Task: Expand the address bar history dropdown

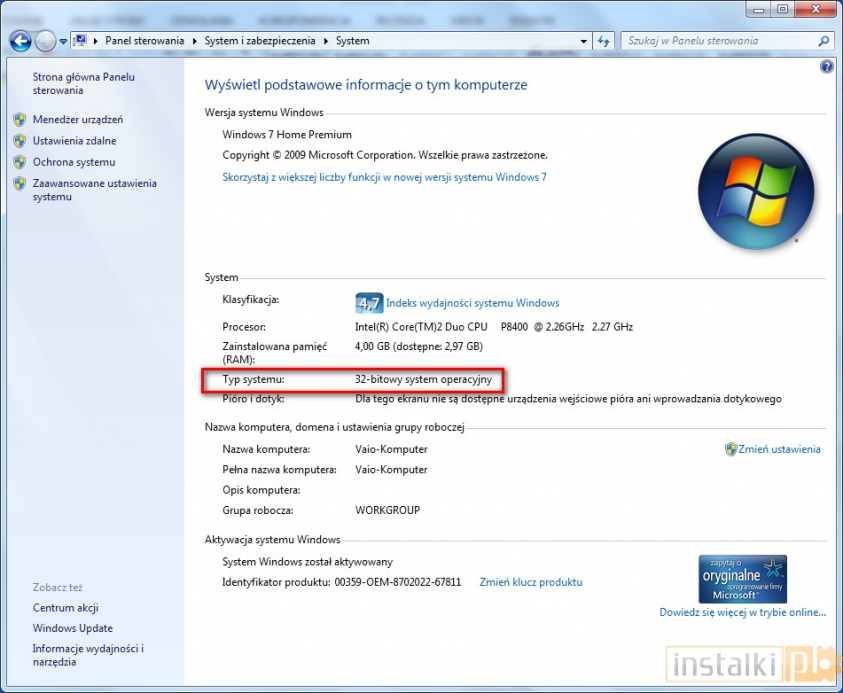Action: [x=584, y=41]
